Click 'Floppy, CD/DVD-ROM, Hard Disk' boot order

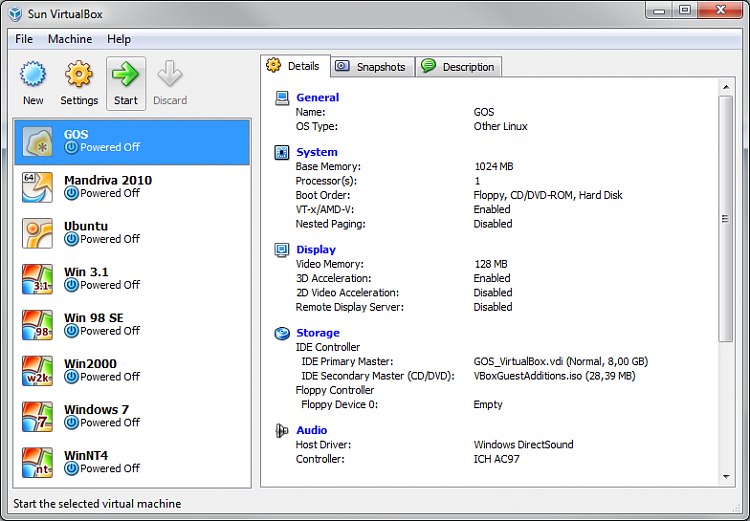[x=548, y=195]
